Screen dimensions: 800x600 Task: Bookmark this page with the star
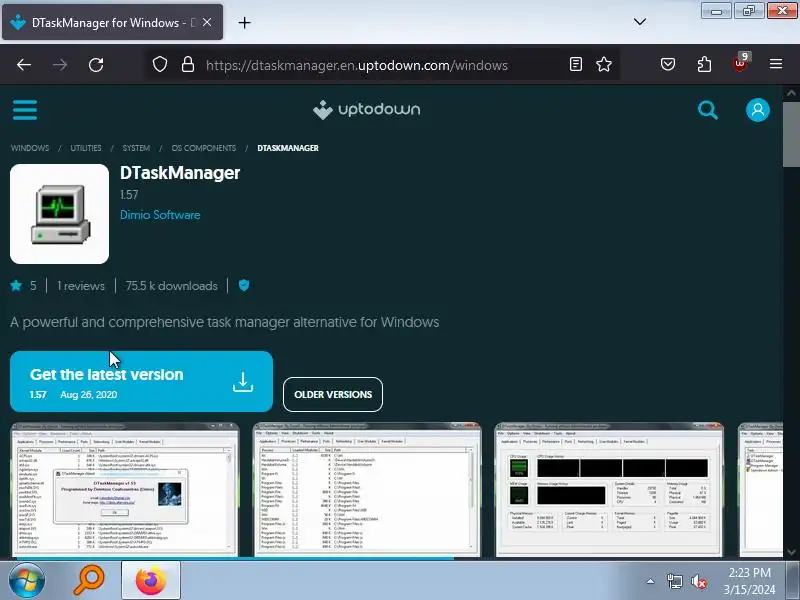point(604,64)
